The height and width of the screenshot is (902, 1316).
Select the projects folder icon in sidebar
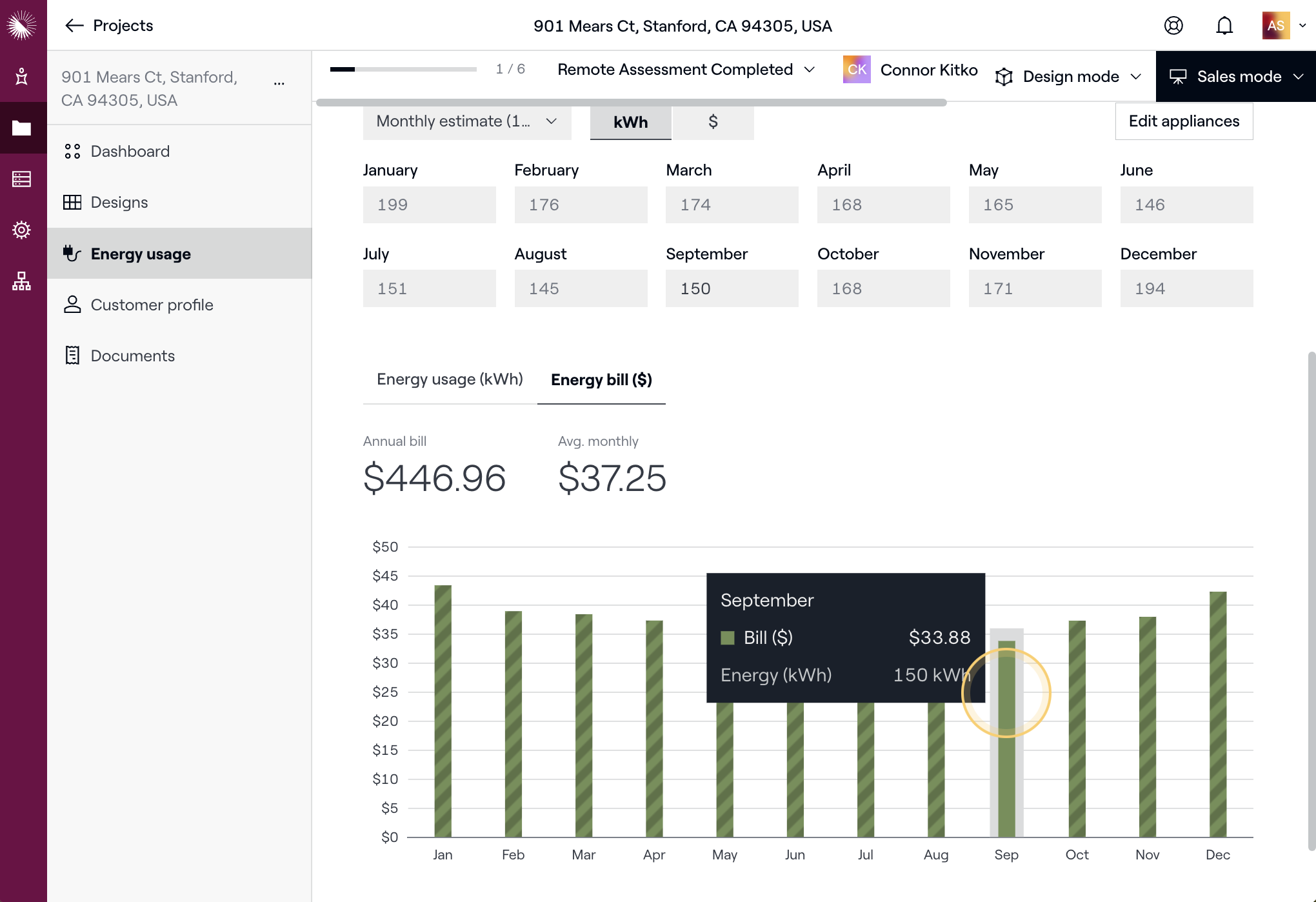[x=22, y=128]
